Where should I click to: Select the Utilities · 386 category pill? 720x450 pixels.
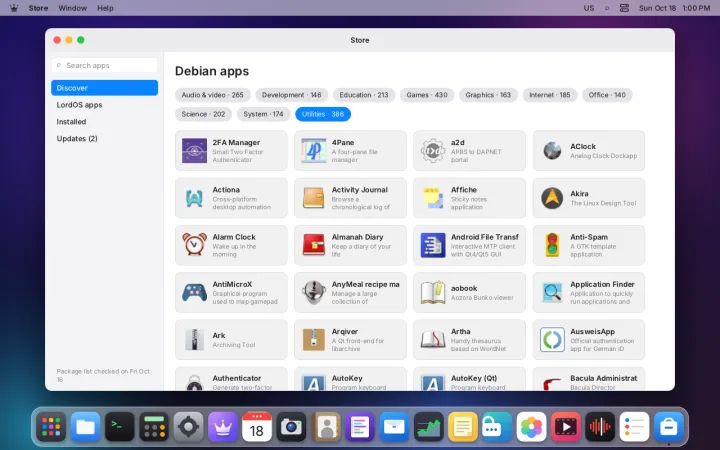pyautogui.click(x=323, y=114)
